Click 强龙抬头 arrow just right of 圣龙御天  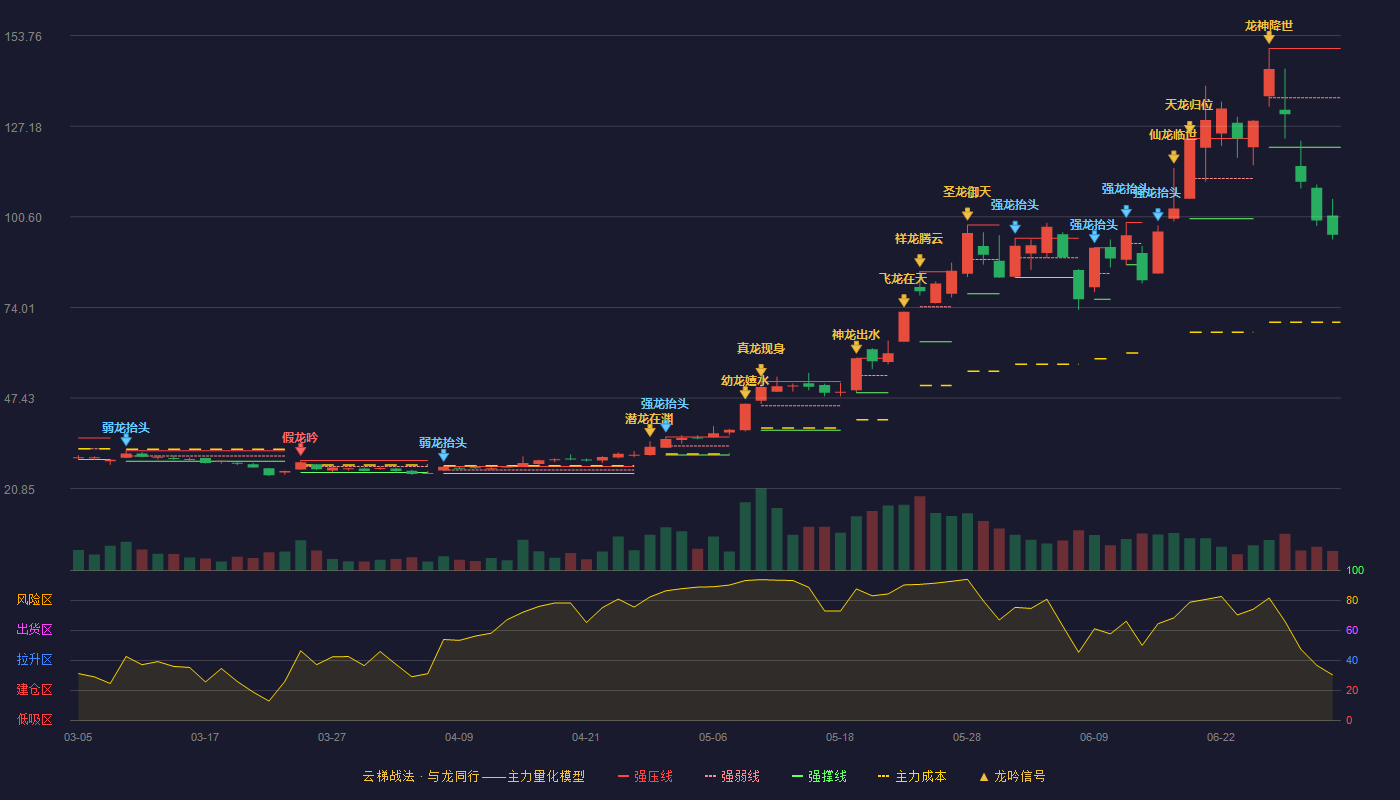click(1015, 228)
